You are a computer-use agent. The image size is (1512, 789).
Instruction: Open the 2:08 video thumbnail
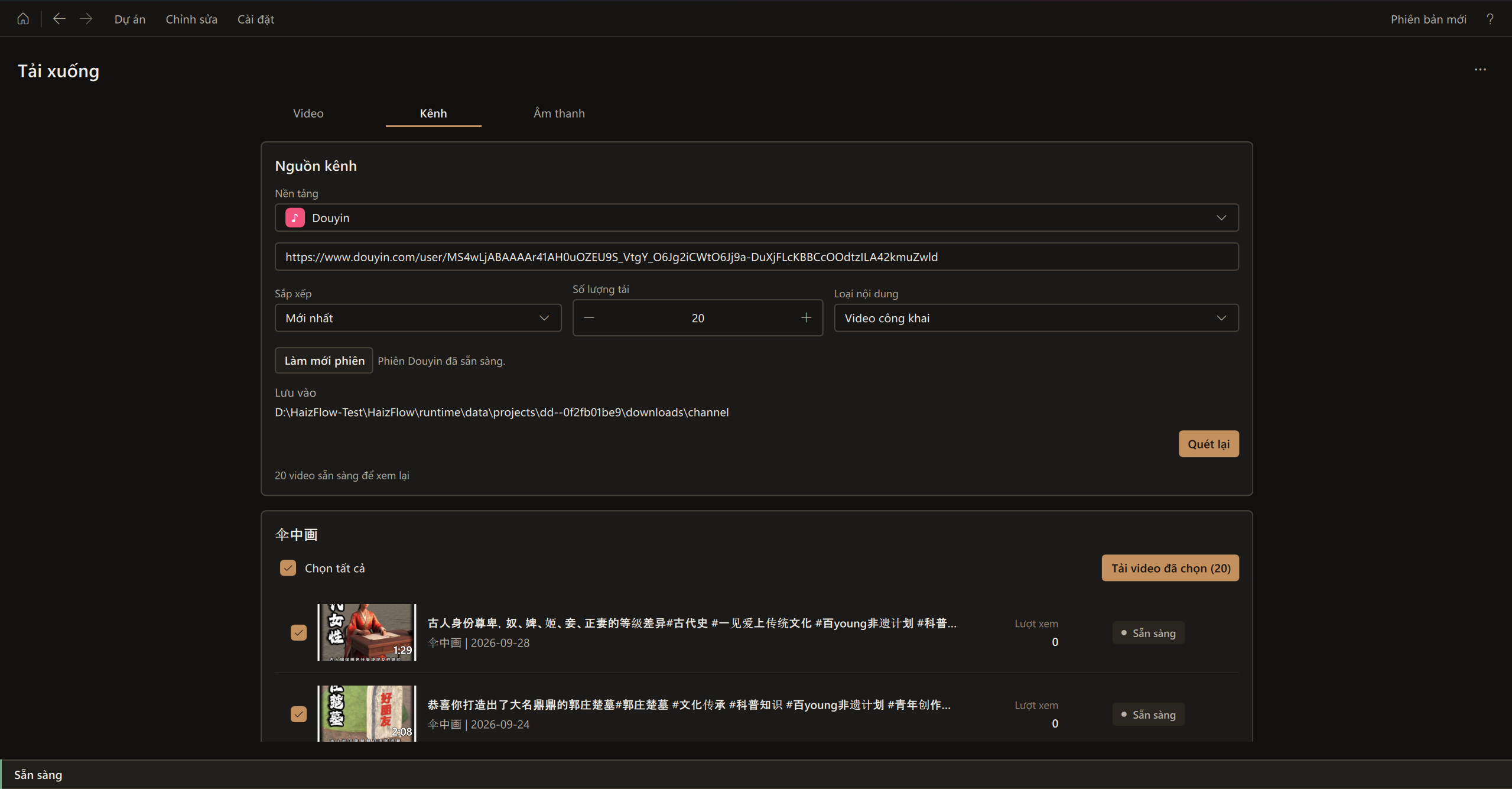[367, 713]
